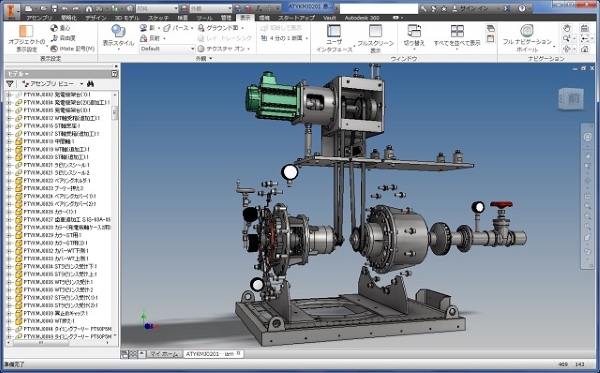600x373 pixels.
Task: Toggle iMate 記号 glyph visibility
Action: (x=72, y=49)
